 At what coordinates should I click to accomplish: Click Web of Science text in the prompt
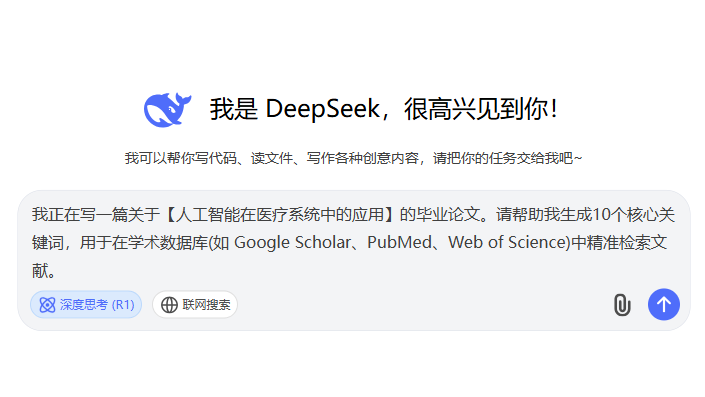pyautogui.click(x=509, y=242)
